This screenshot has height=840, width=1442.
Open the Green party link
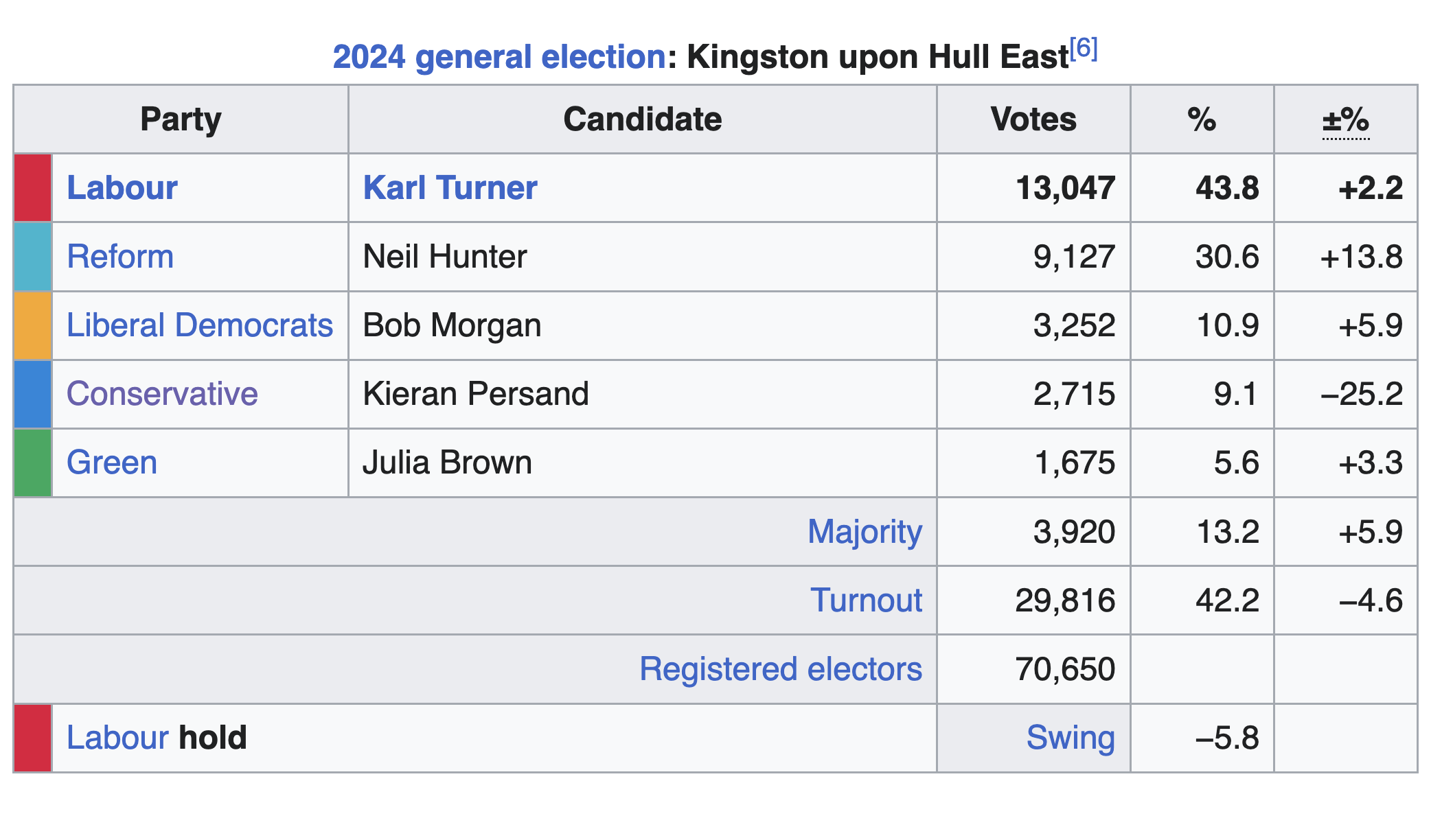tap(112, 463)
